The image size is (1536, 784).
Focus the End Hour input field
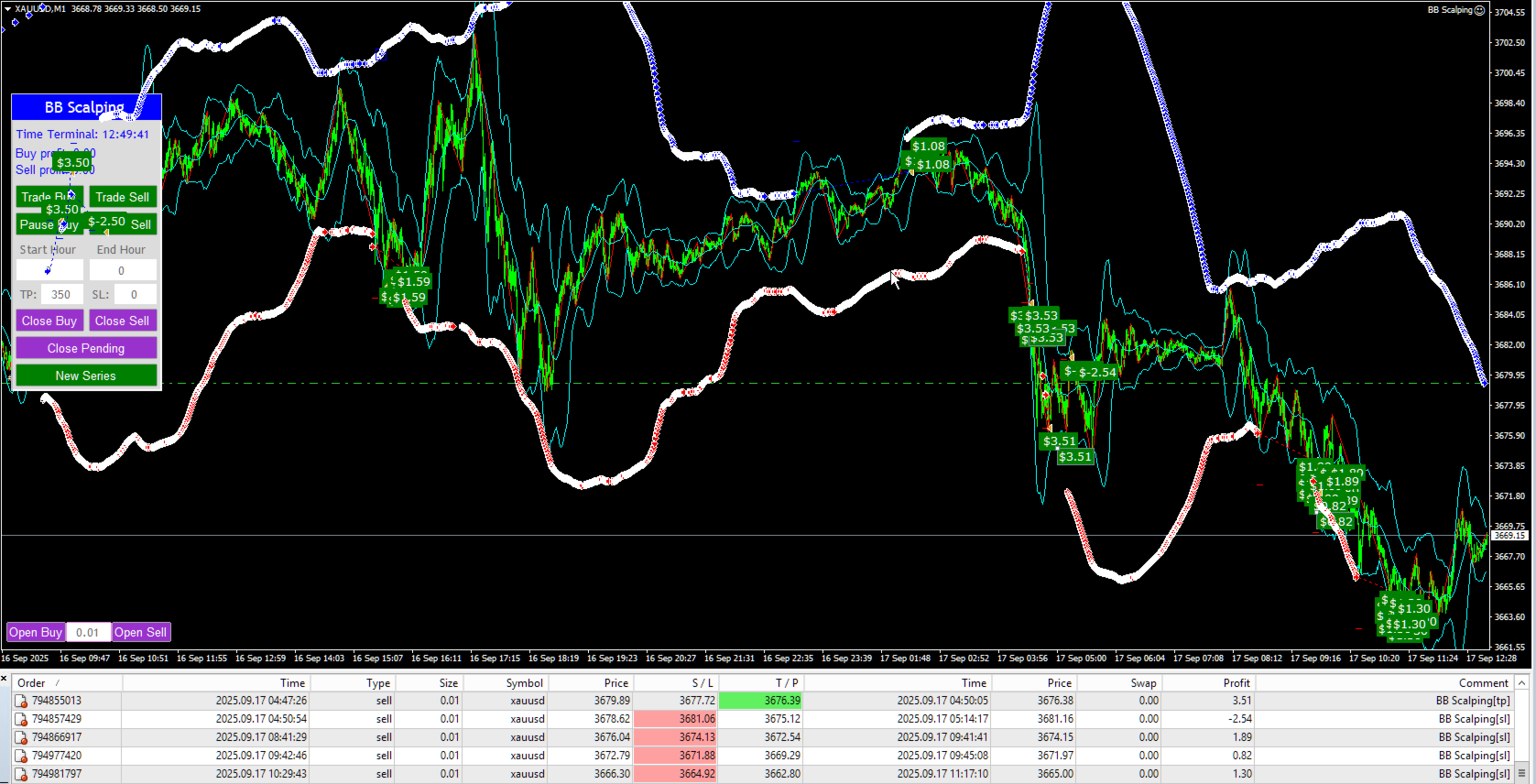123,270
